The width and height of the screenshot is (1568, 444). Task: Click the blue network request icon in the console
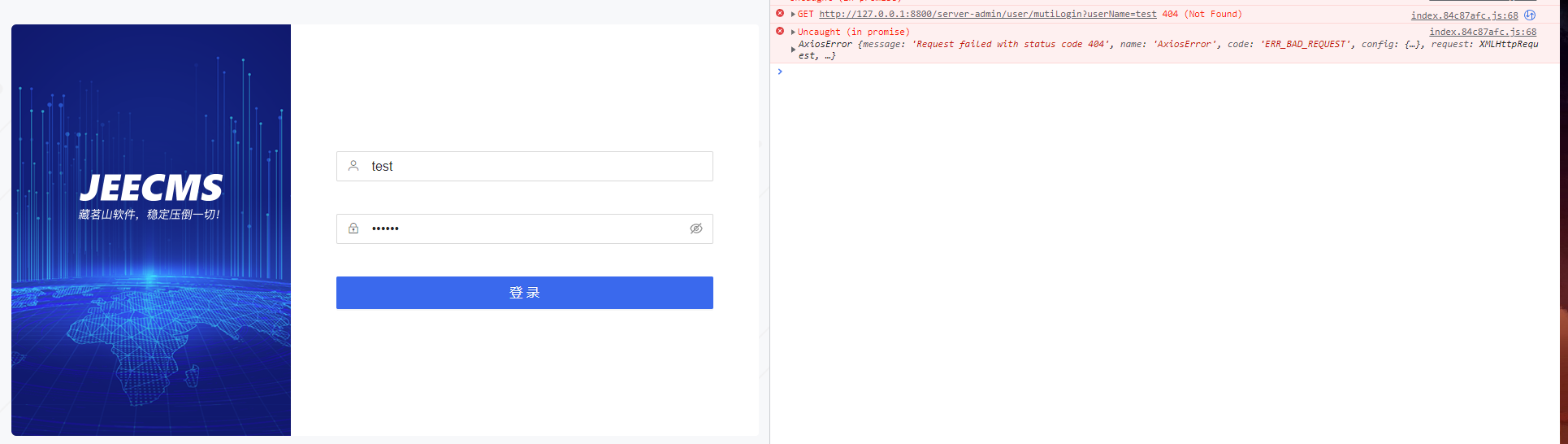click(x=1530, y=15)
